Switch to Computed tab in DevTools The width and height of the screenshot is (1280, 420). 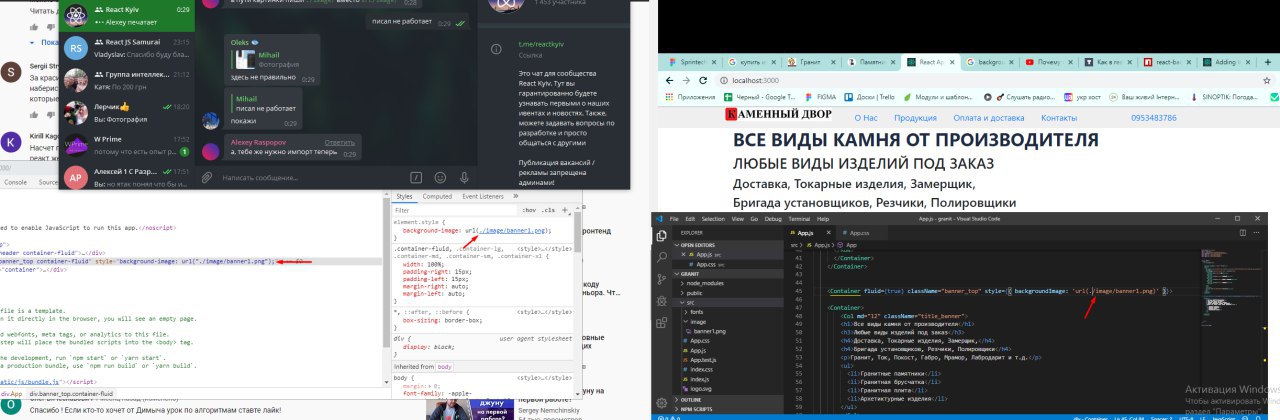(436, 197)
